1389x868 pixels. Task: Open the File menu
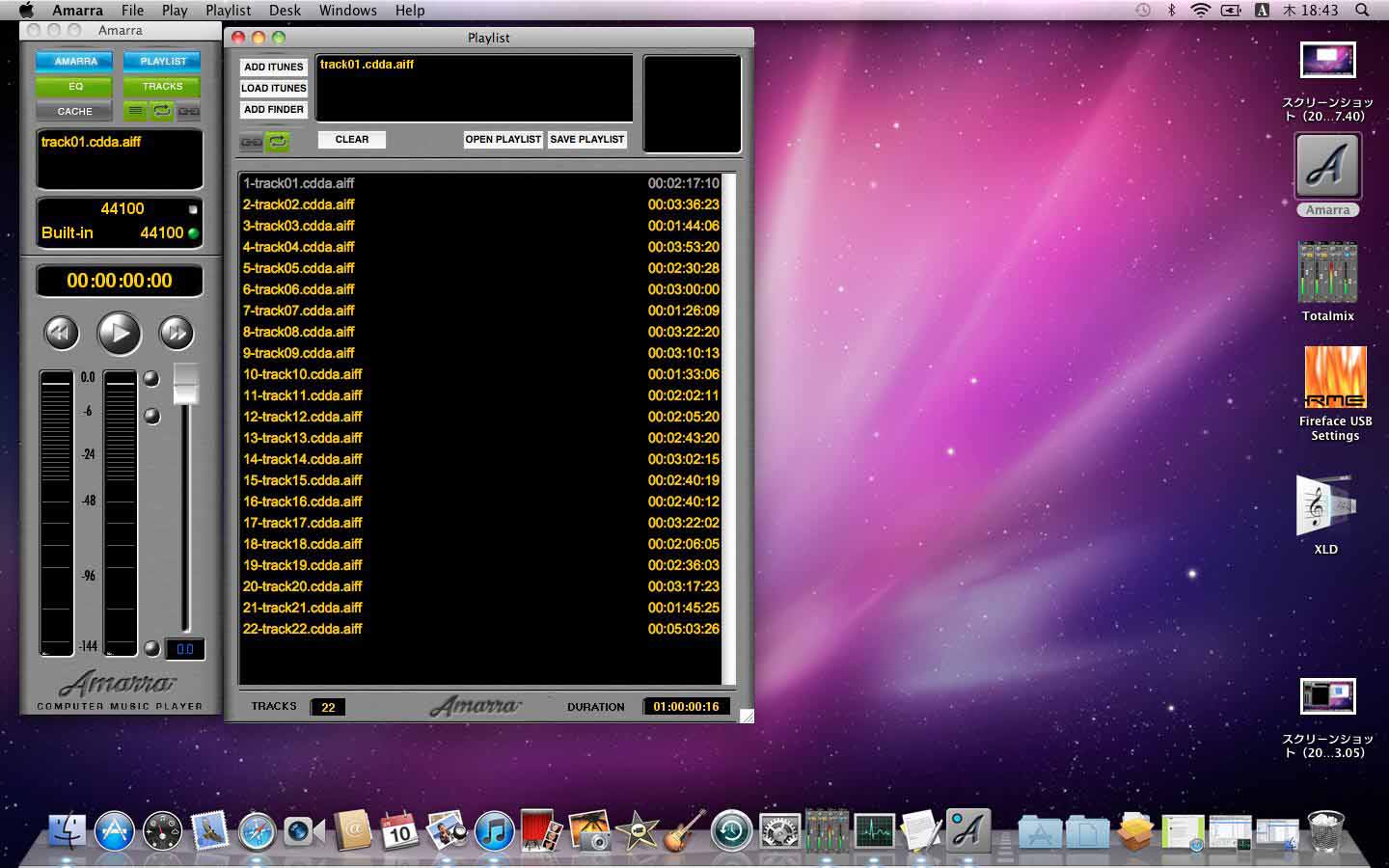coord(132,10)
